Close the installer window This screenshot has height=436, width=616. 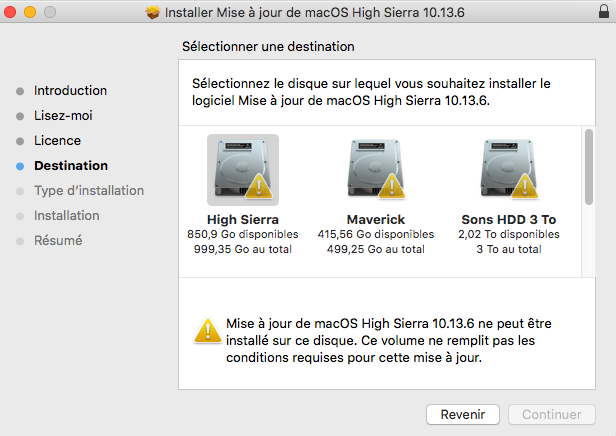click(x=12, y=13)
